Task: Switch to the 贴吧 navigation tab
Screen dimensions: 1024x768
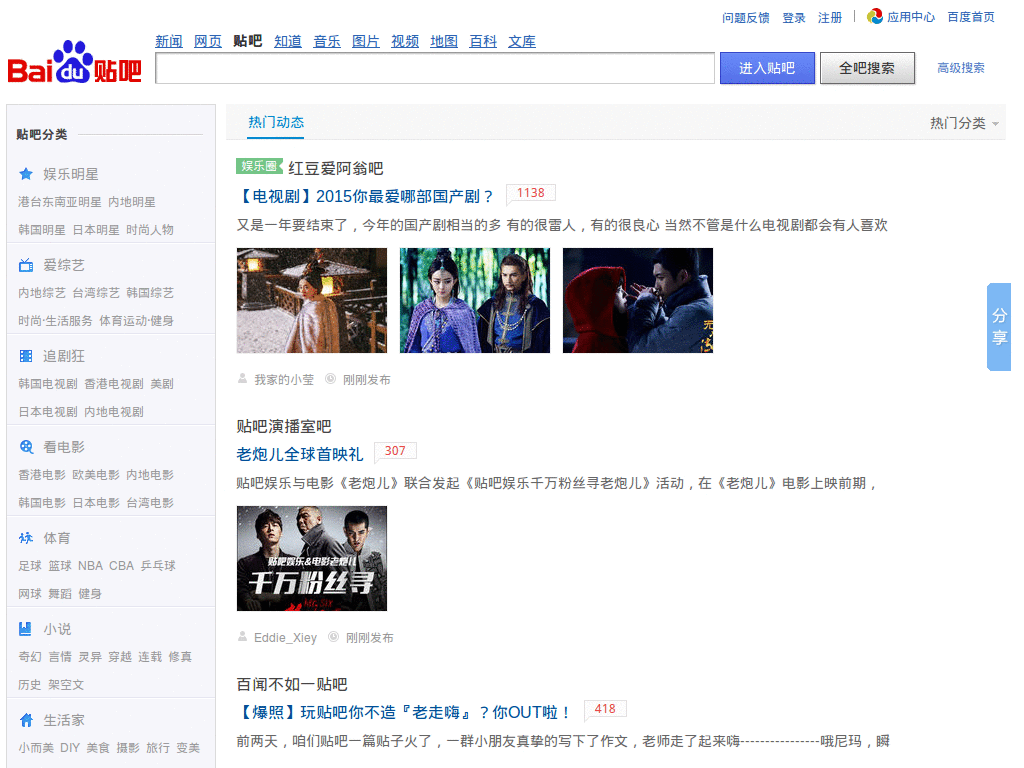Action: click(x=246, y=41)
